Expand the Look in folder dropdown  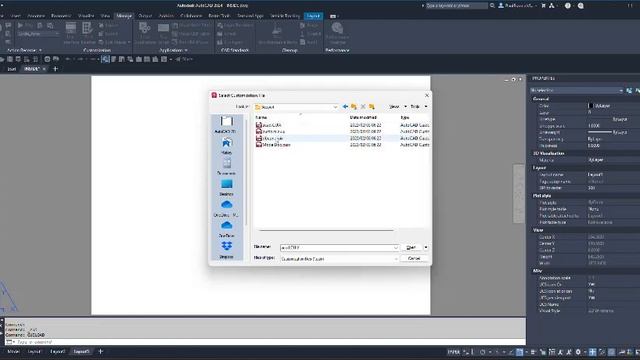[335, 107]
